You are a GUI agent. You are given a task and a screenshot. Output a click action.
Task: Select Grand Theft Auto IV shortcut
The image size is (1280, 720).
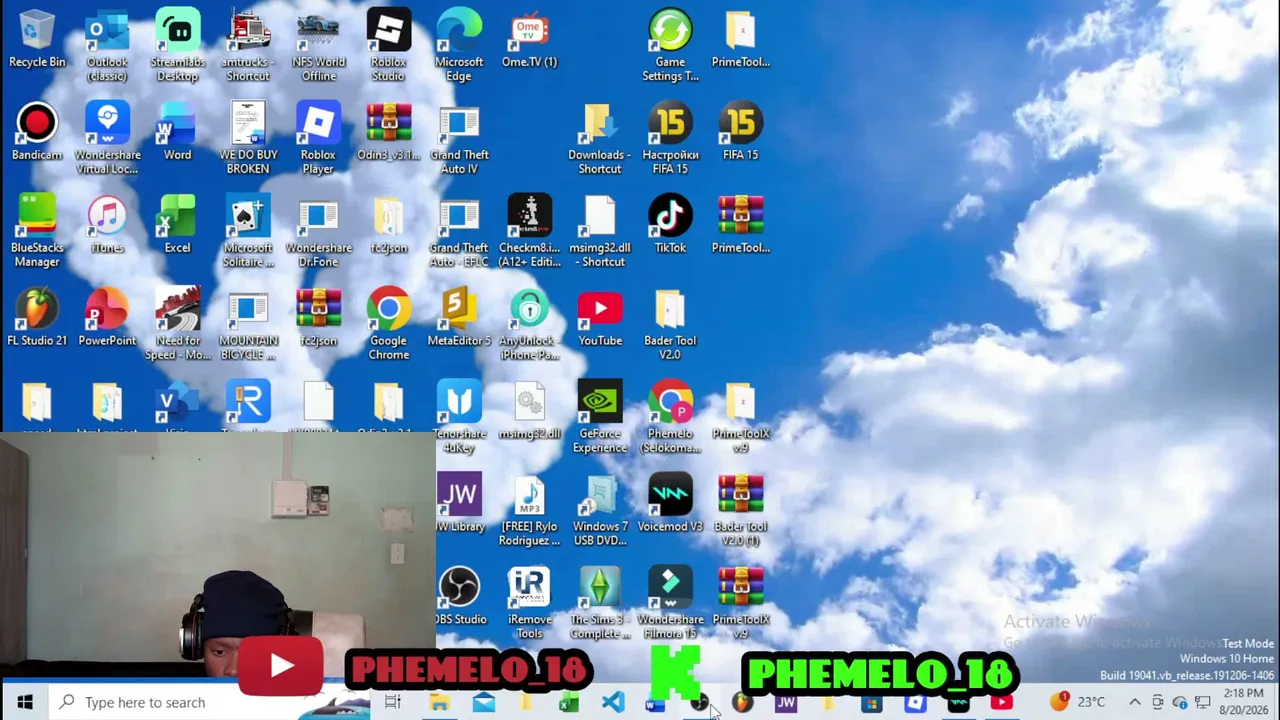459,140
